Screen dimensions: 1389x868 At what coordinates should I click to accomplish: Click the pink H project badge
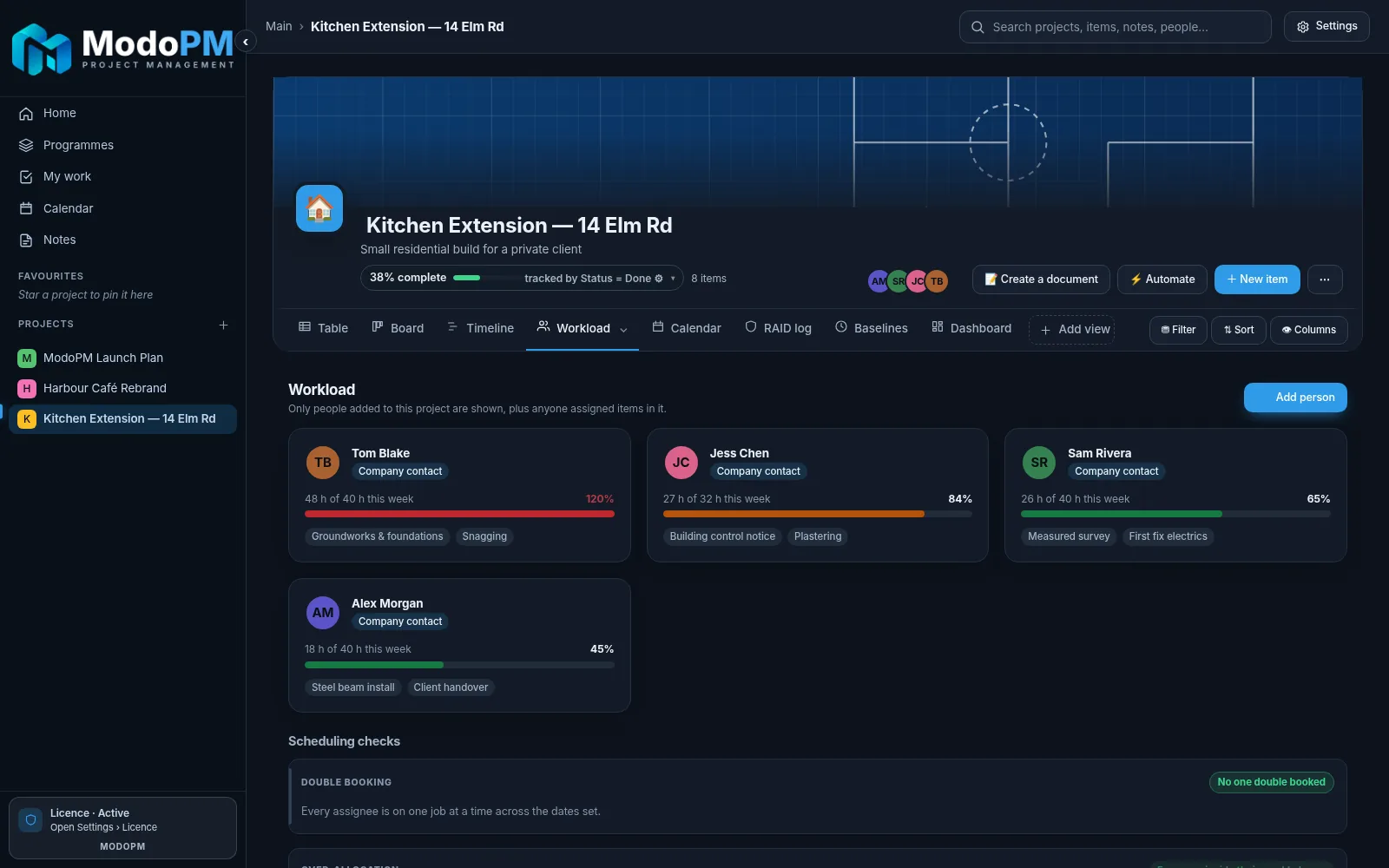(x=27, y=388)
